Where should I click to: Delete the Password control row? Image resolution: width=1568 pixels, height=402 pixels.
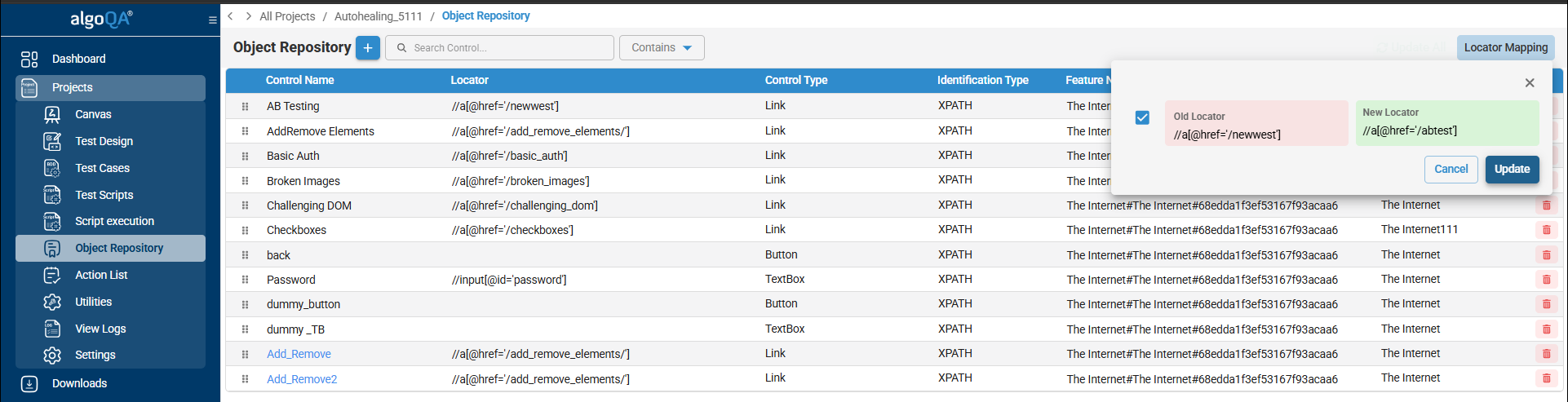click(x=1546, y=280)
